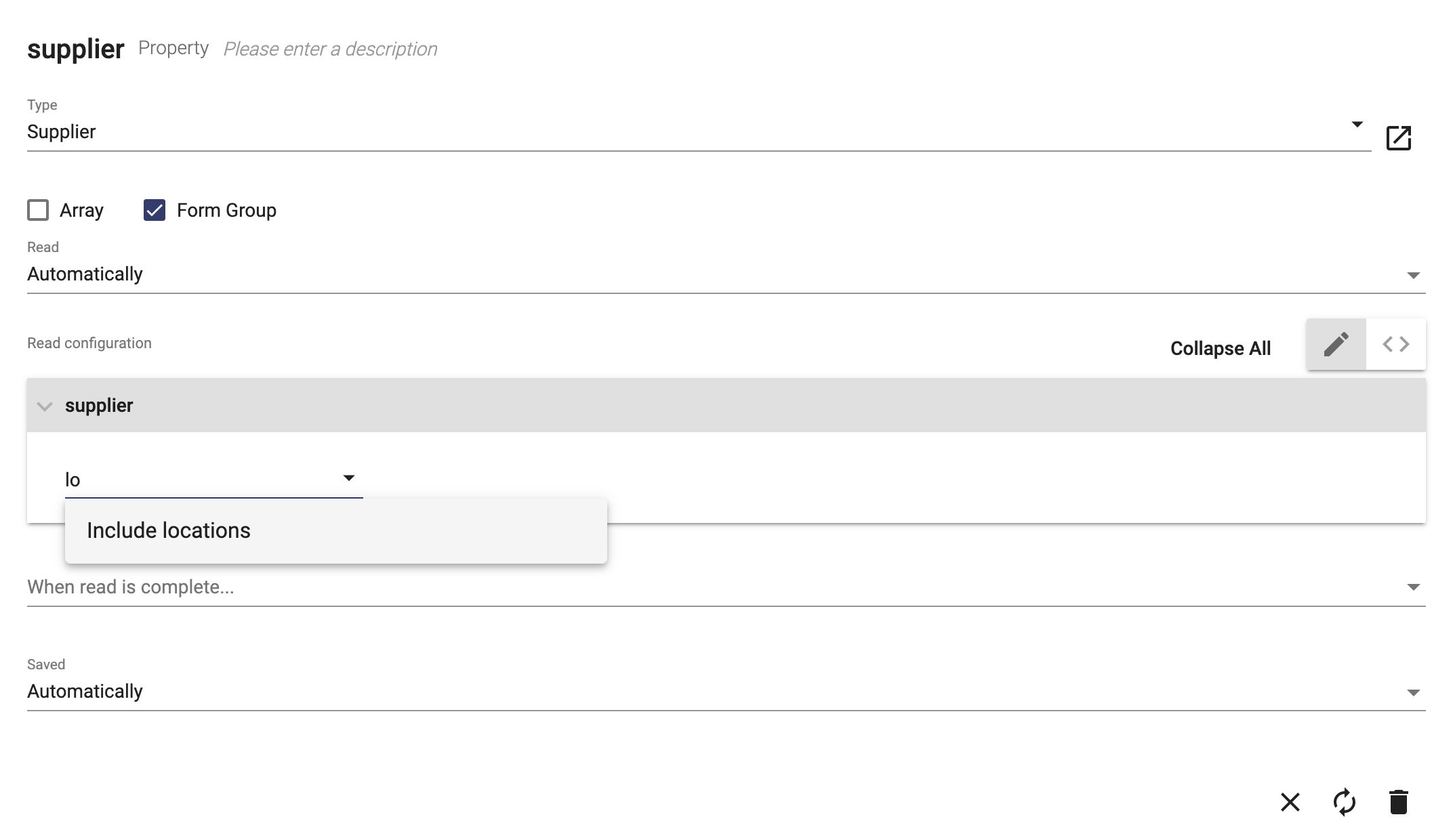Click the supplier section expander chevron

pos(45,405)
